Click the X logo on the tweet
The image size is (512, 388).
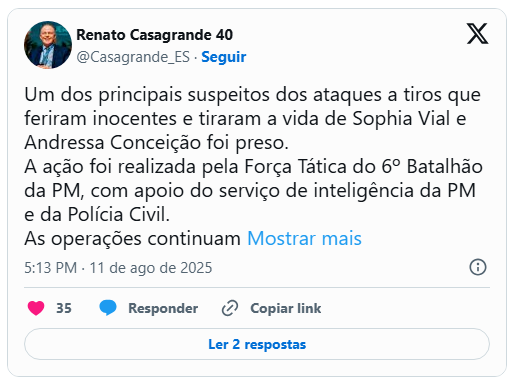click(477, 33)
